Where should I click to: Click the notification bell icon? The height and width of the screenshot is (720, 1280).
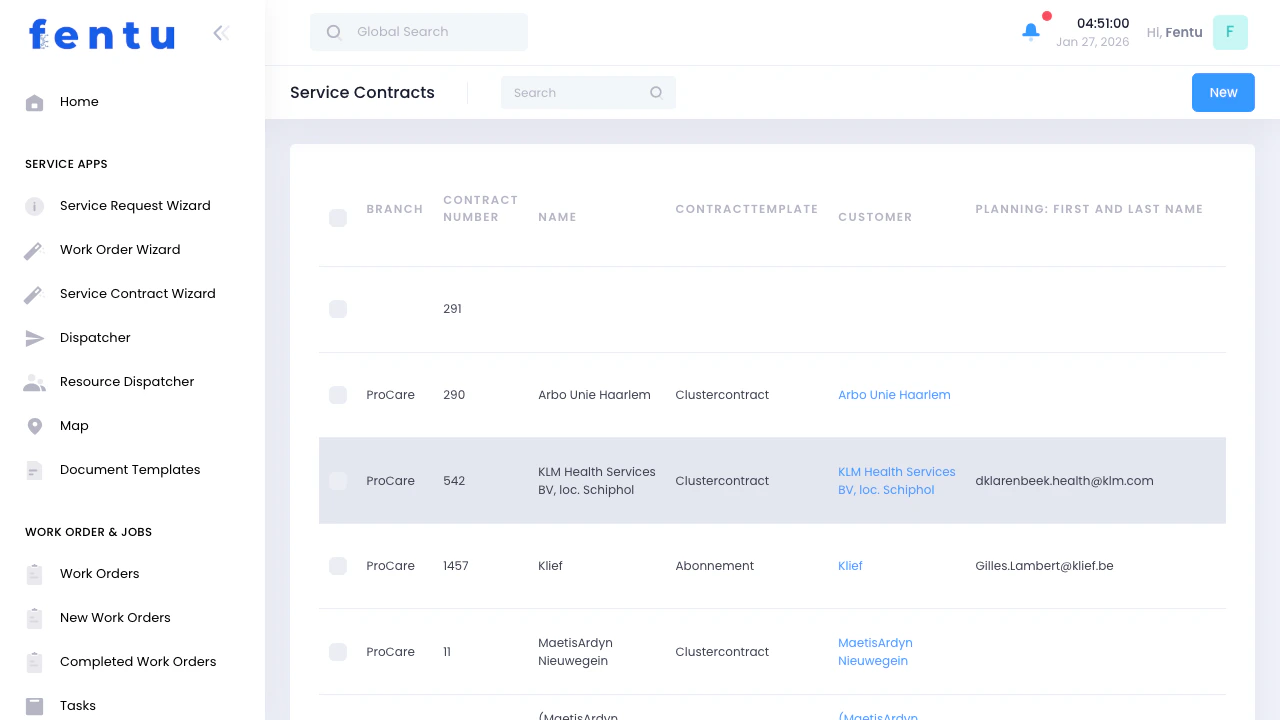[x=1031, y=31]
